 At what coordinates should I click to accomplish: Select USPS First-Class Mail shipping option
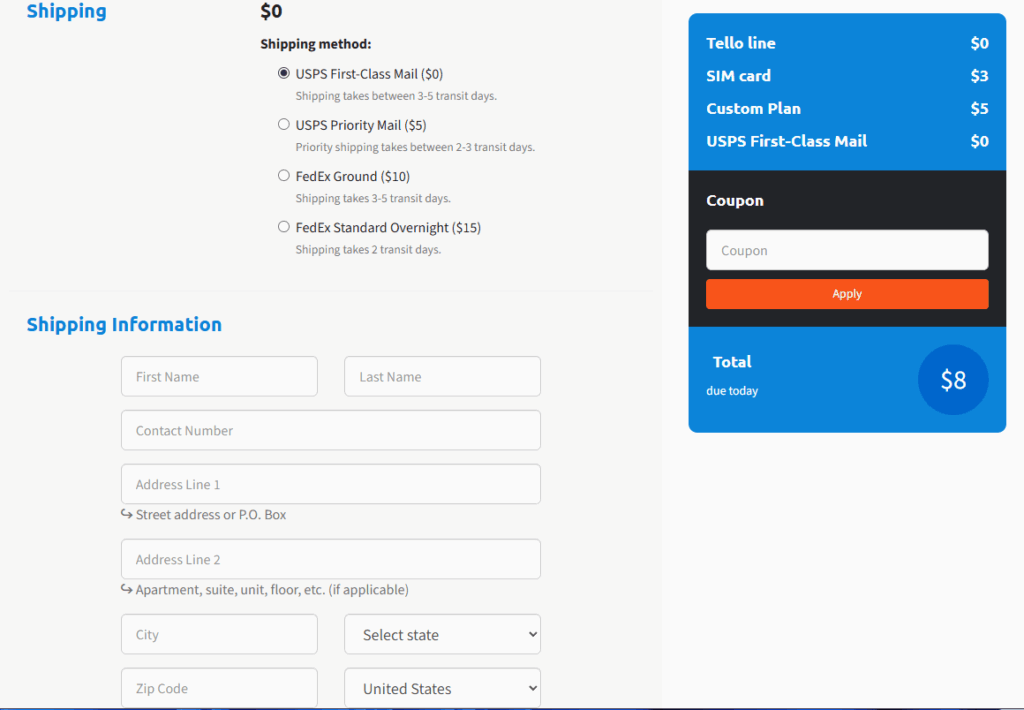(284, 73)
